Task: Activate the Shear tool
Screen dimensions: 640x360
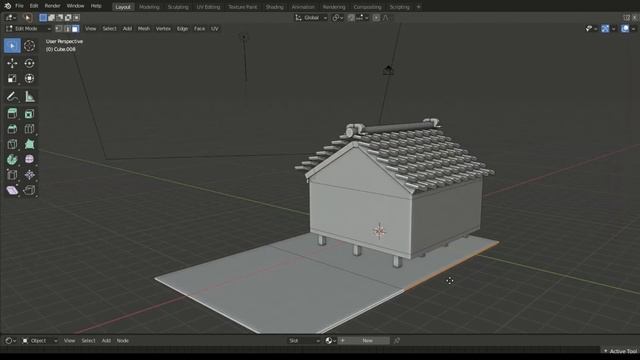Action: point(12,190)
